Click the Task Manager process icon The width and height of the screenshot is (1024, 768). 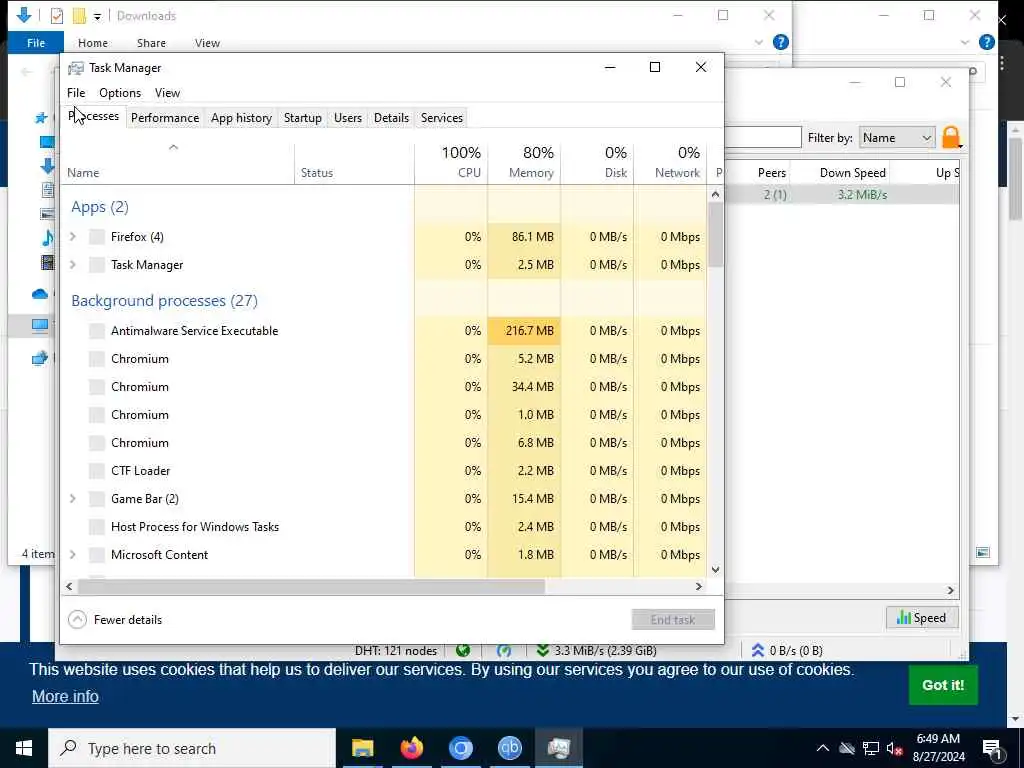[x=97, y=264]
